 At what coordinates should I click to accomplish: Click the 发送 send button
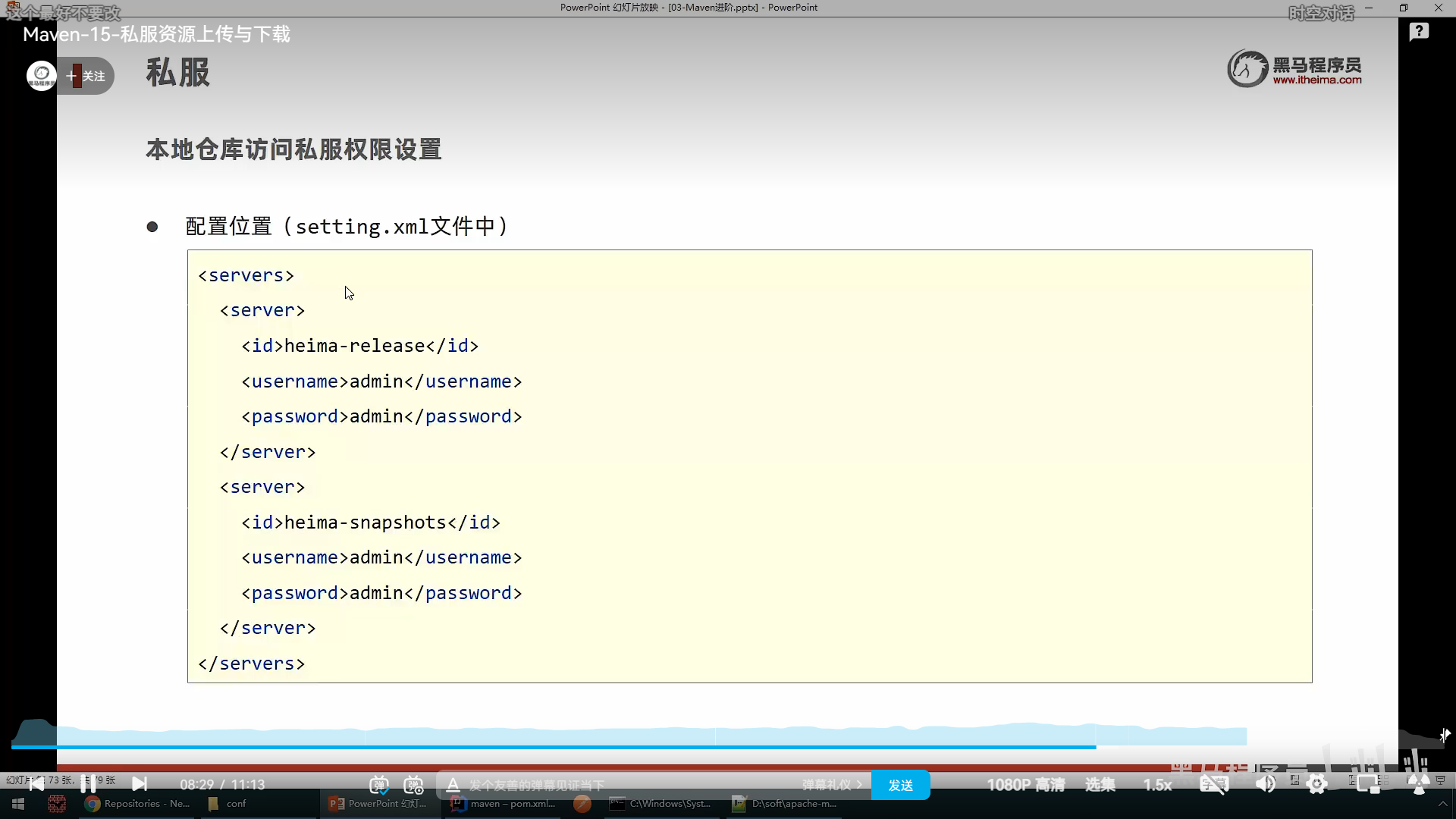pyautogui.click(x=900, y=785)
